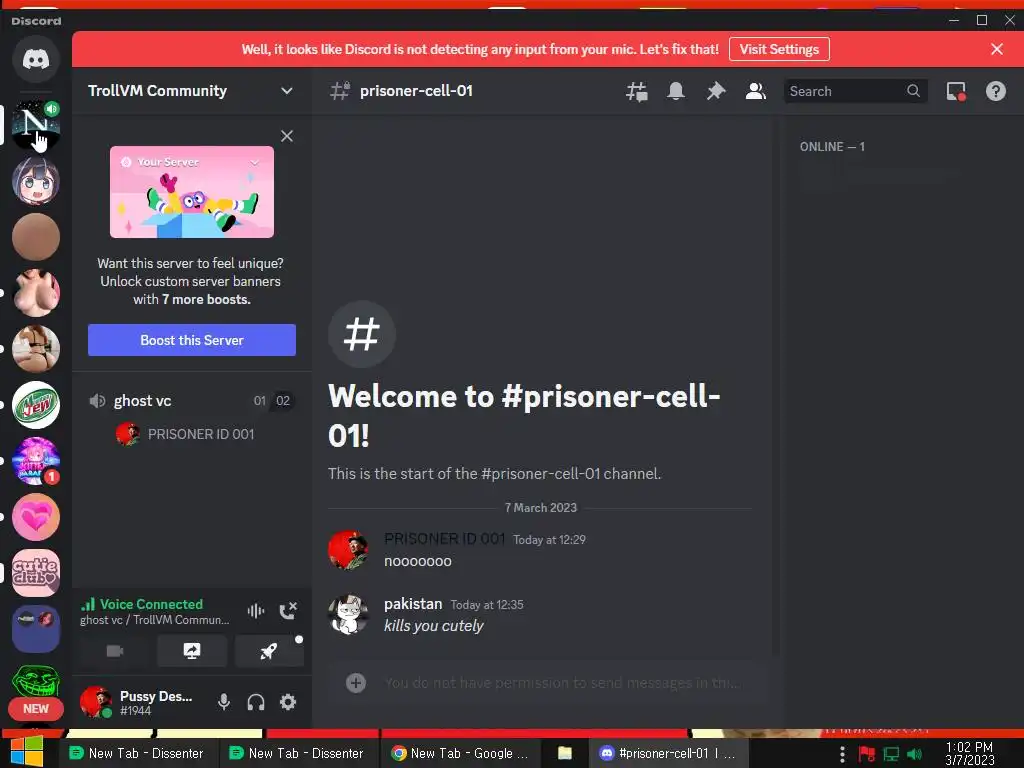Viewport: 1024px width, 768px height.
Task: Click the prisoner-cell-01 channel title
Action: click(416, 91)
